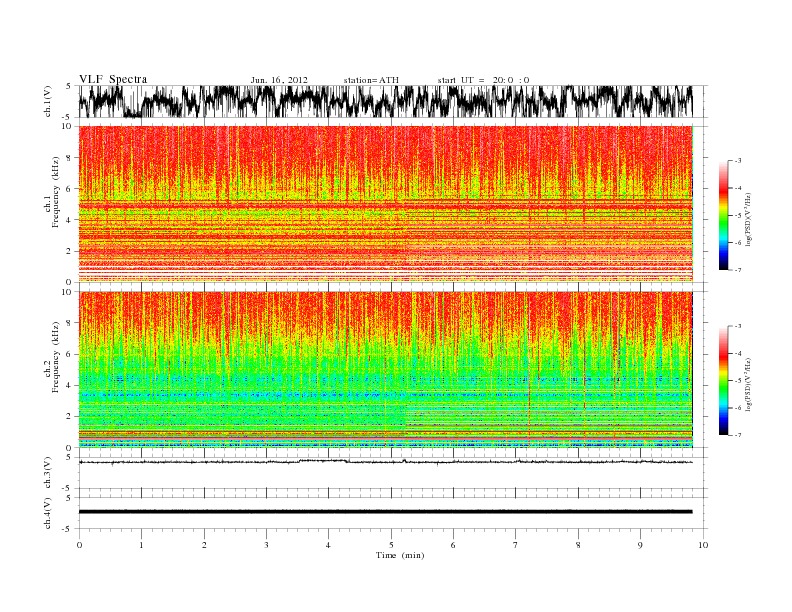This screenshot has height=612, width=792.
Task: Click the "ch.4(V)" axis label
Action: [47, 513]
